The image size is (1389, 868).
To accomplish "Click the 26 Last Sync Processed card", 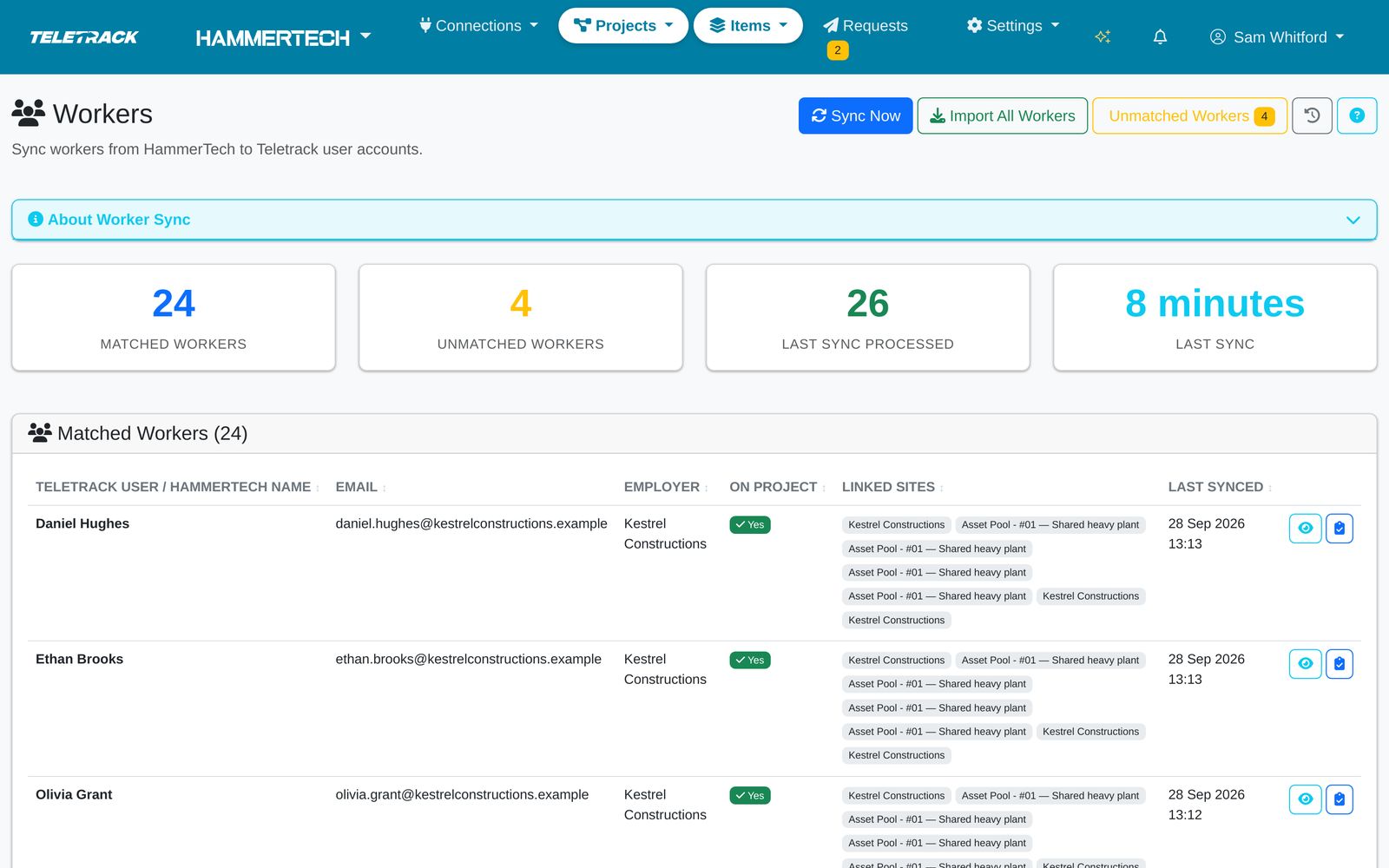I will coord(868,318).
